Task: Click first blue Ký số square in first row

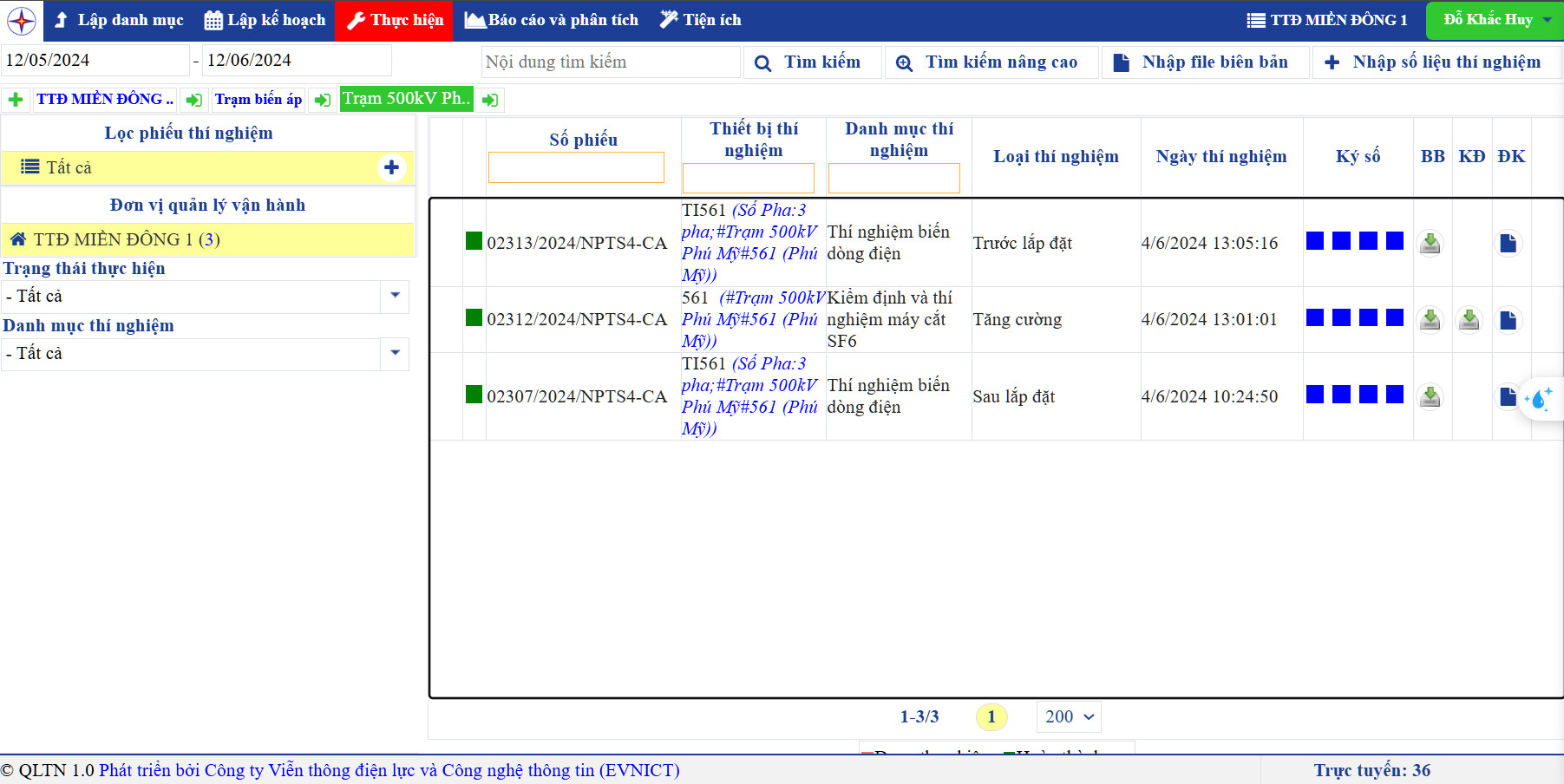Action: (x=1315, y=241)
